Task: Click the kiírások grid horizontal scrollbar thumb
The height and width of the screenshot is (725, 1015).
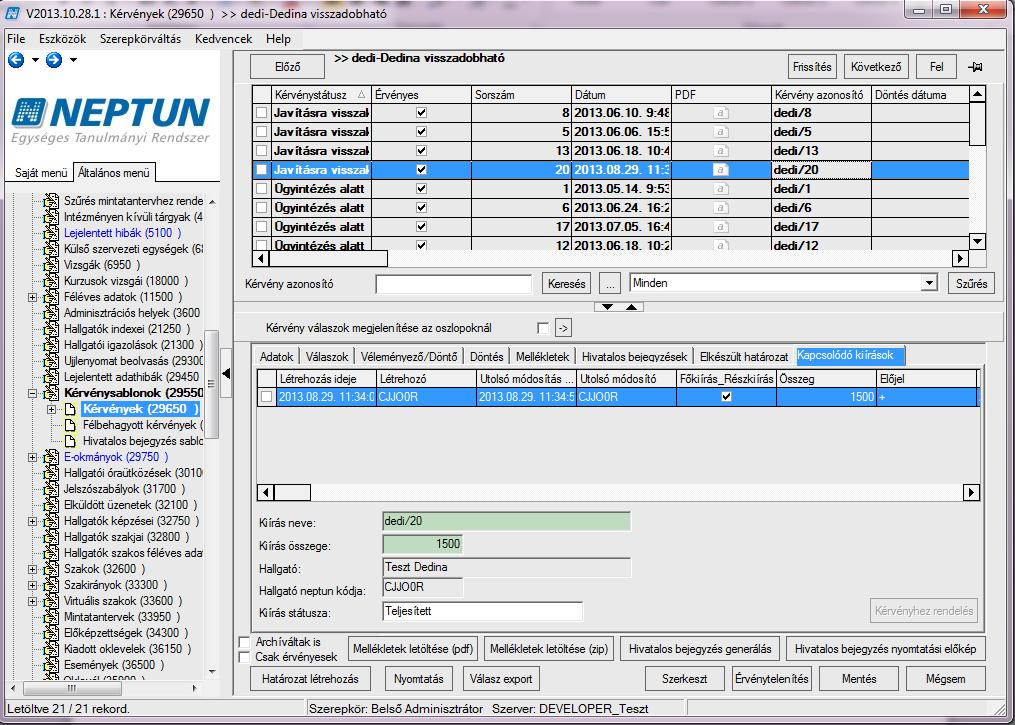Action: coord(293,493)
